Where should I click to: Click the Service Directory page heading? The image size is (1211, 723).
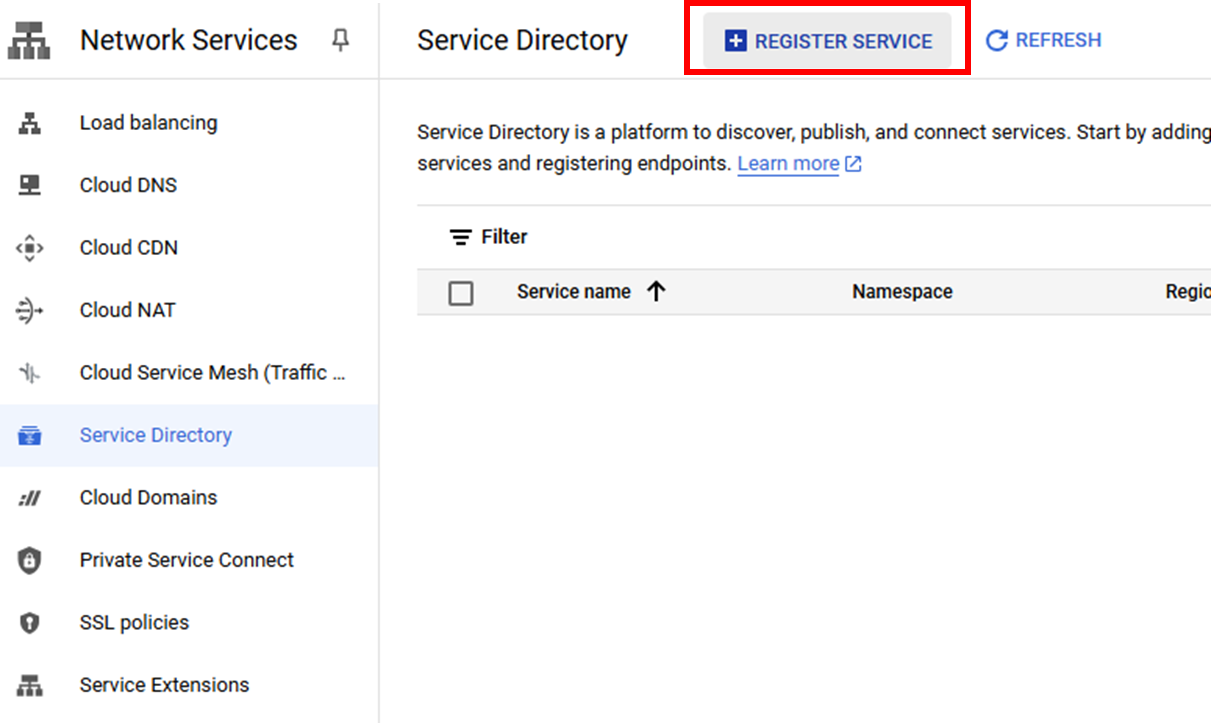click(522, 41)
